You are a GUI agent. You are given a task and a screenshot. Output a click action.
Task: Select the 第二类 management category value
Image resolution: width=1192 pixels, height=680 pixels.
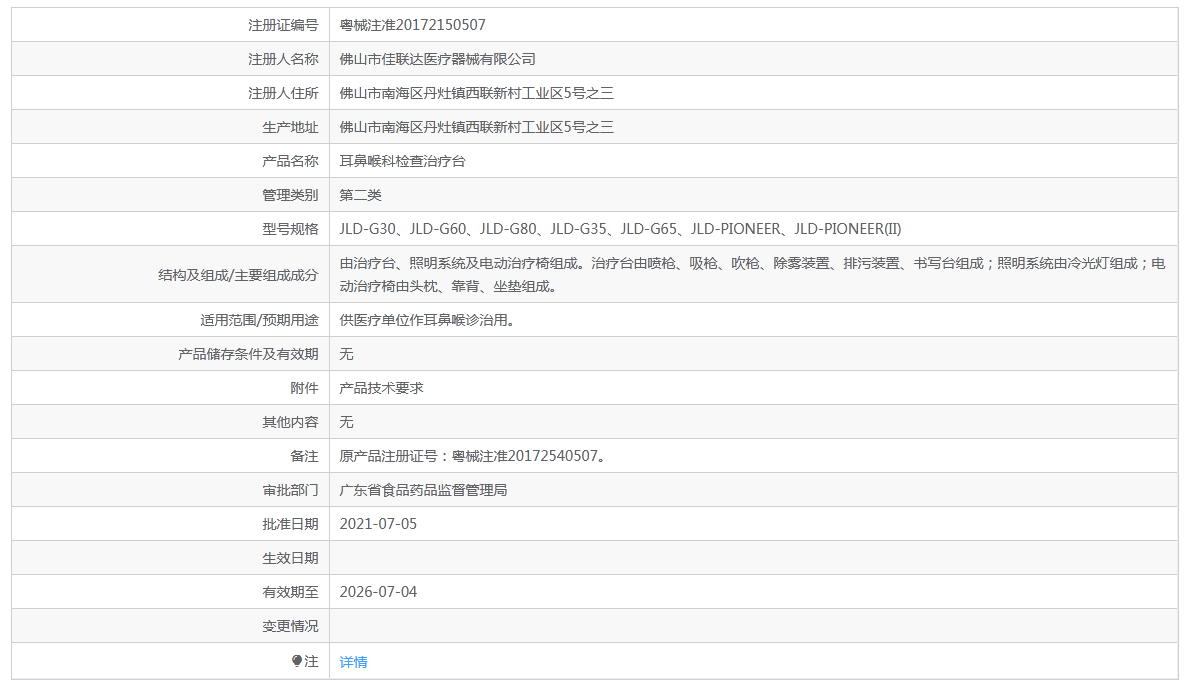(360, 195)
